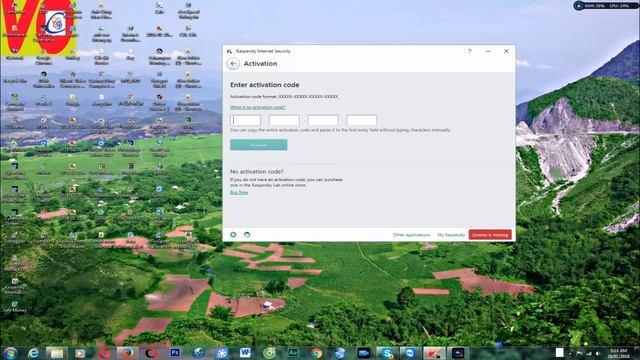Minimize the Kaspersky Internet Security window

pos(488,51)
